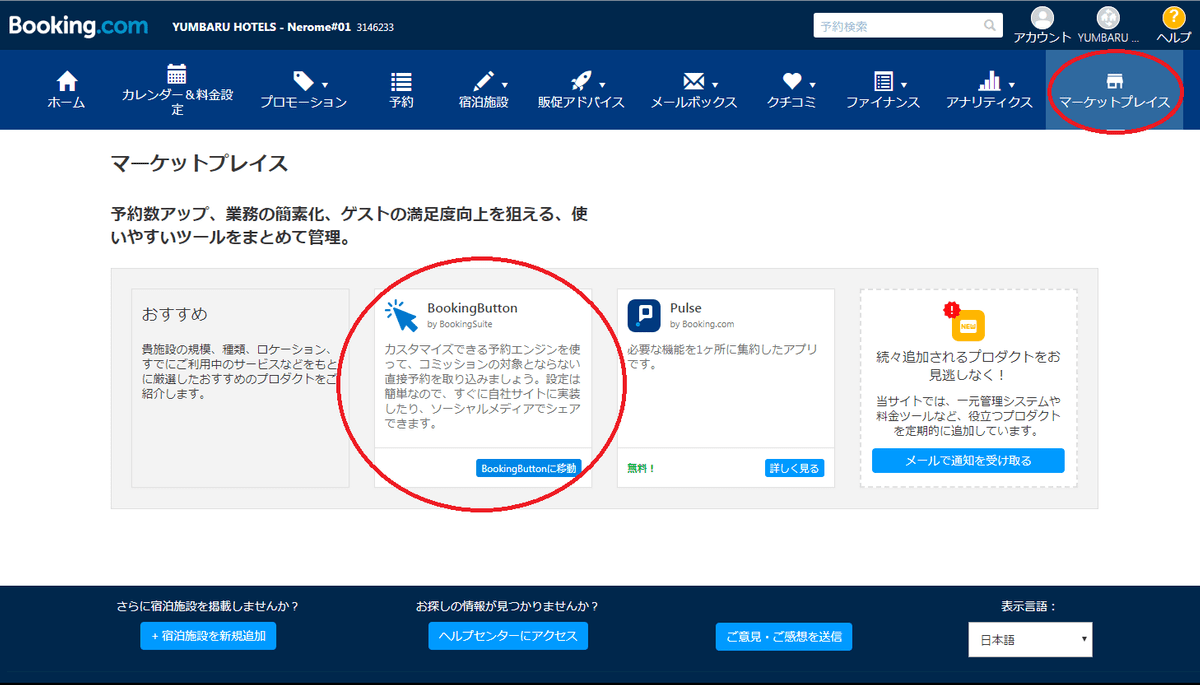Image resolution: width=1200 pixels, height=685 pixels.
Task: Click 詳しく見る on the Pulse card
Action: coord(794,468)
